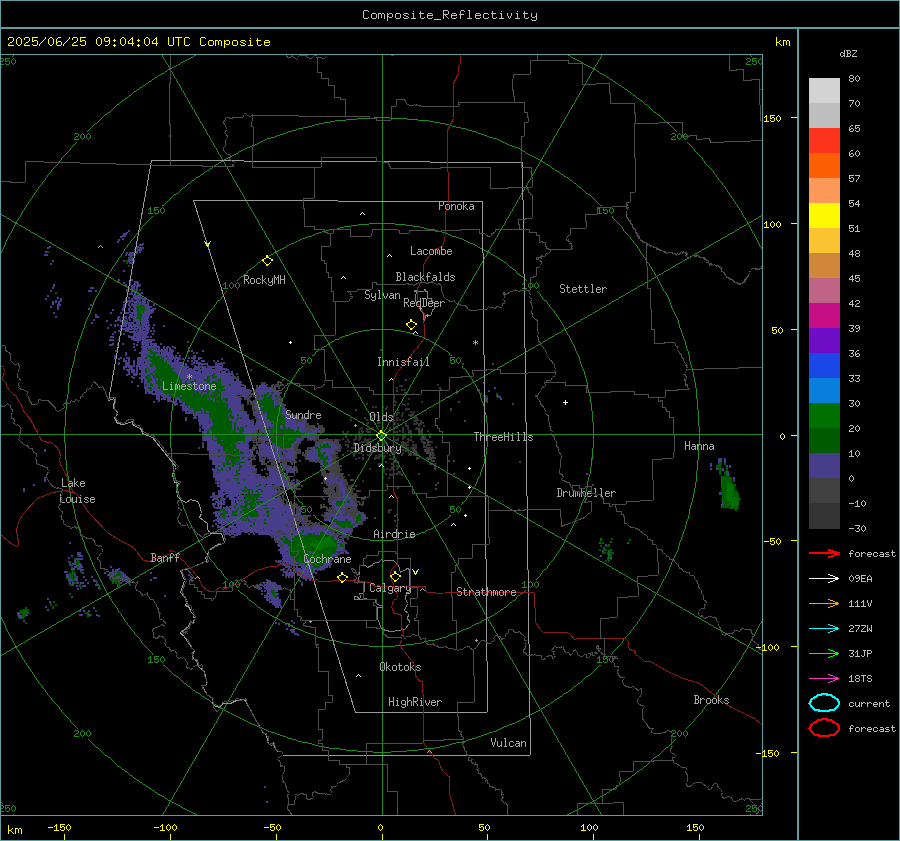Click the Banff label
The width and height of the screenshot is (900, 841).
[165, 558]
